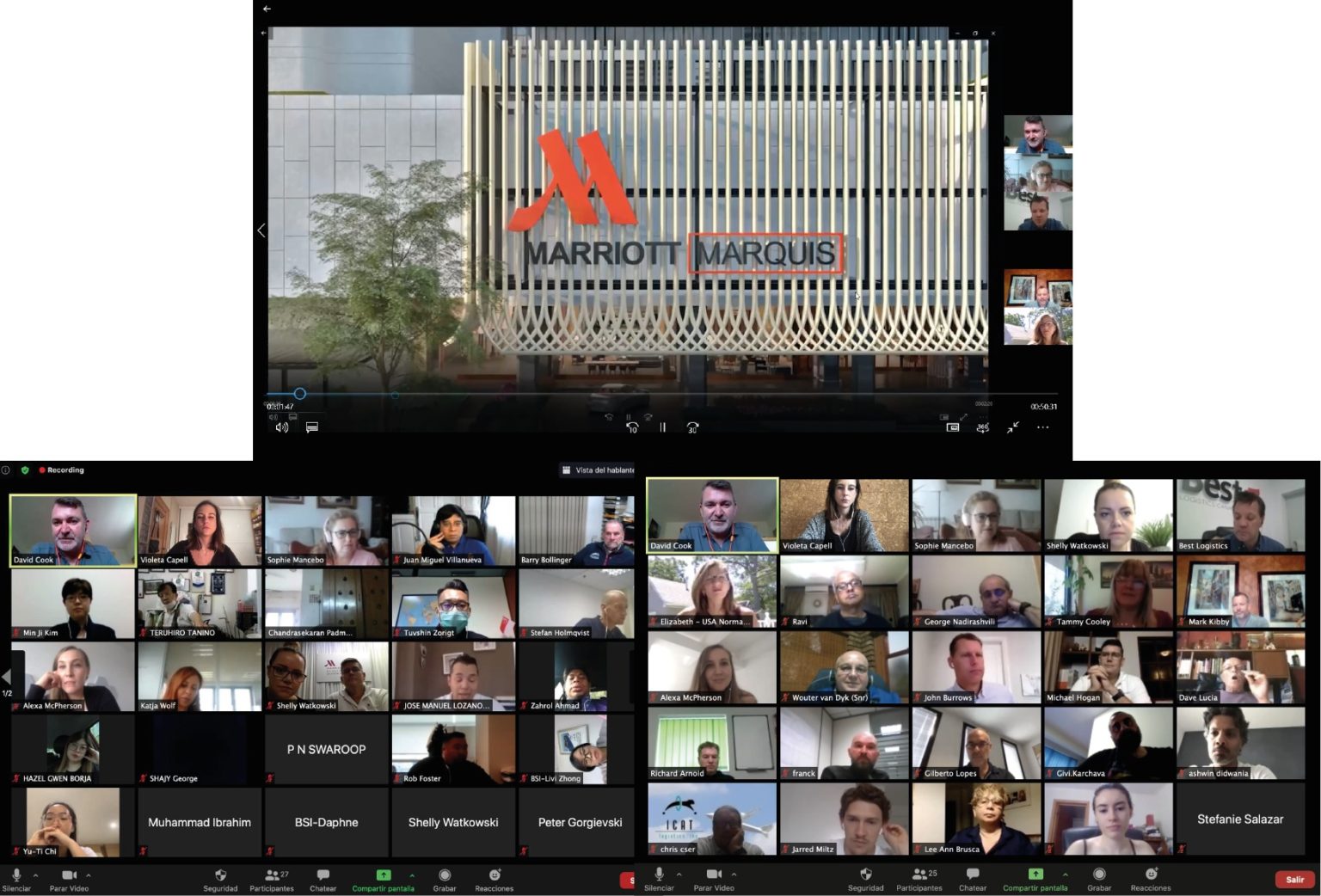Expand video options arrow next to left Parar Video
The height and width of the screenshot is (896, 1321).
coord(88,875)
